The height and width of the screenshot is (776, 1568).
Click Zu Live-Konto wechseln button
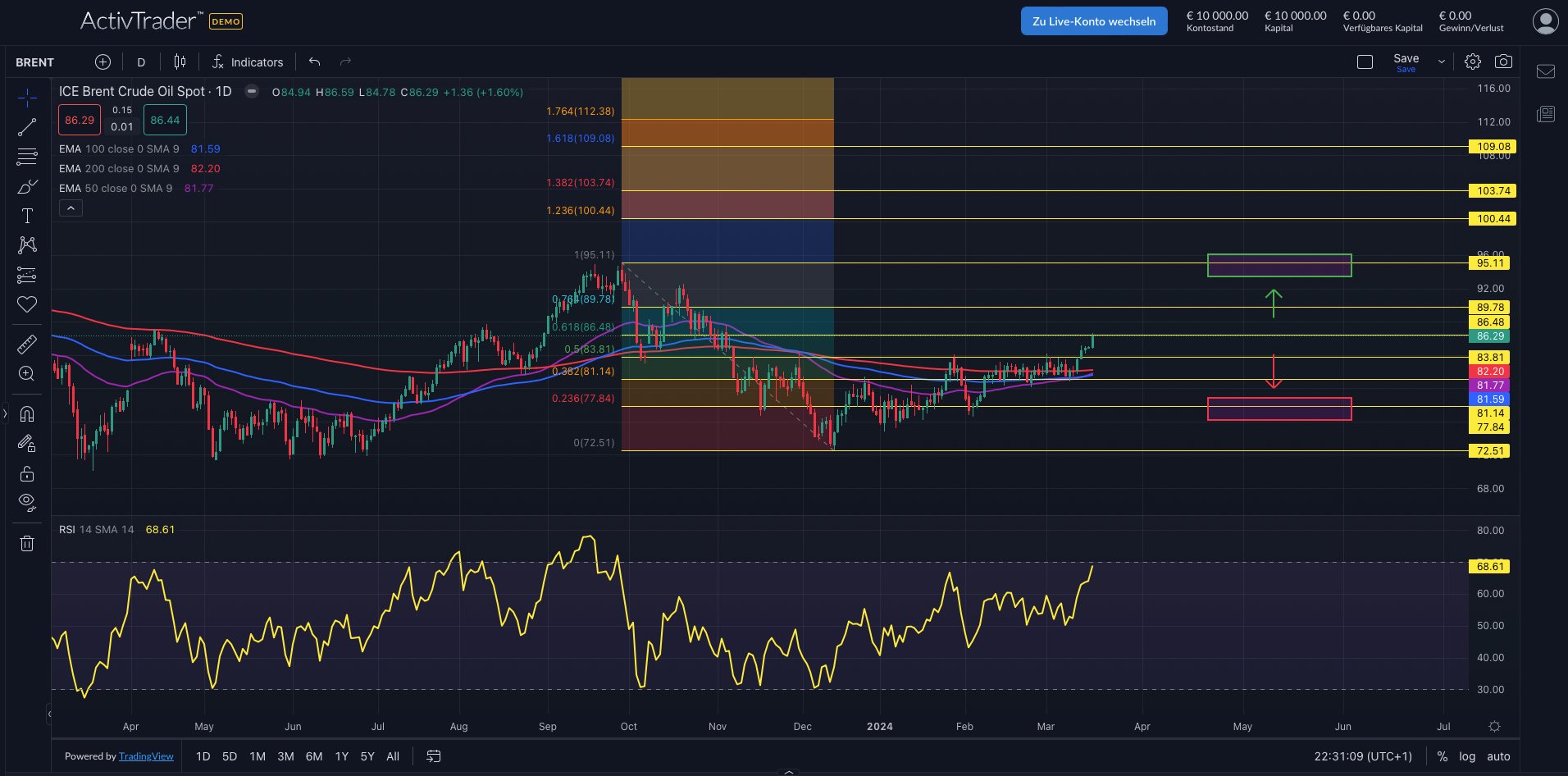click(x=1093, y=21)
